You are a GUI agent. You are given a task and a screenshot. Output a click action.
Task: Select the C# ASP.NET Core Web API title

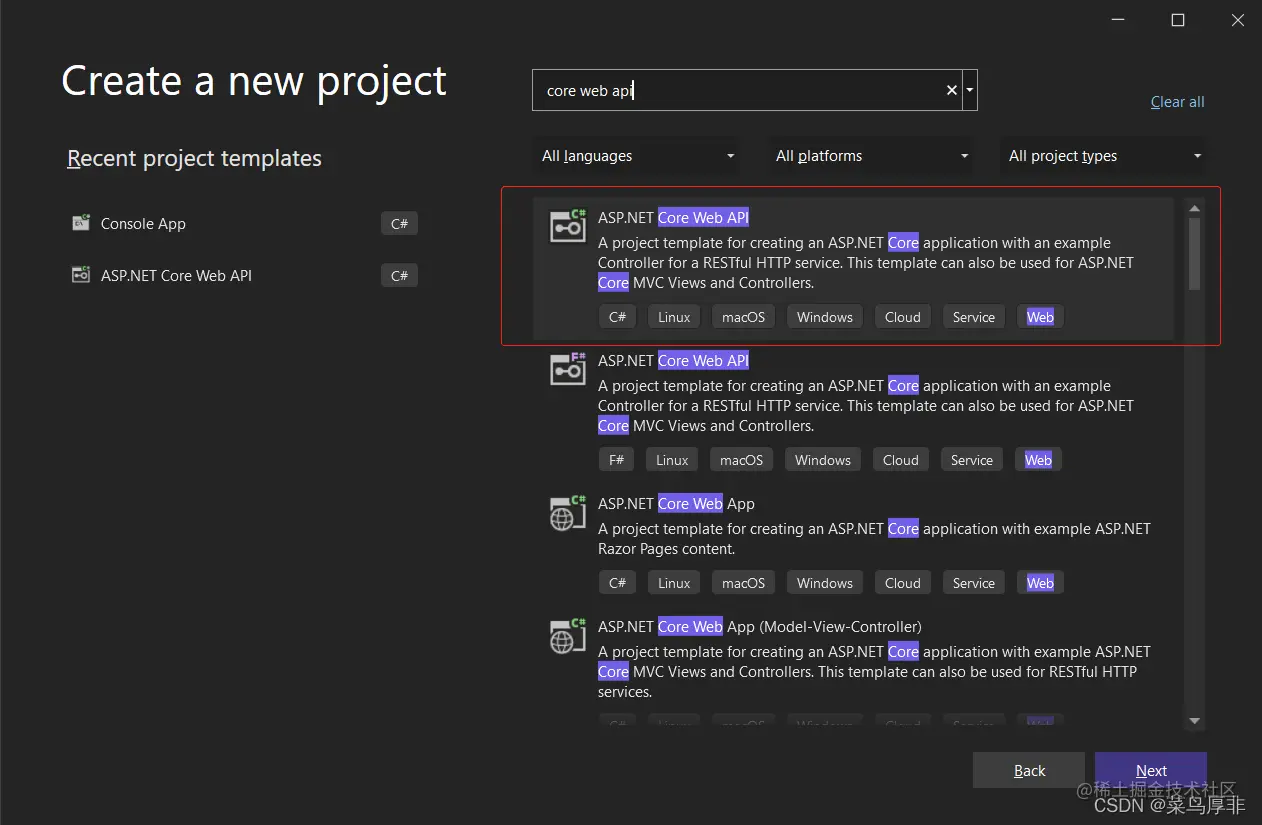pos(673,217)
